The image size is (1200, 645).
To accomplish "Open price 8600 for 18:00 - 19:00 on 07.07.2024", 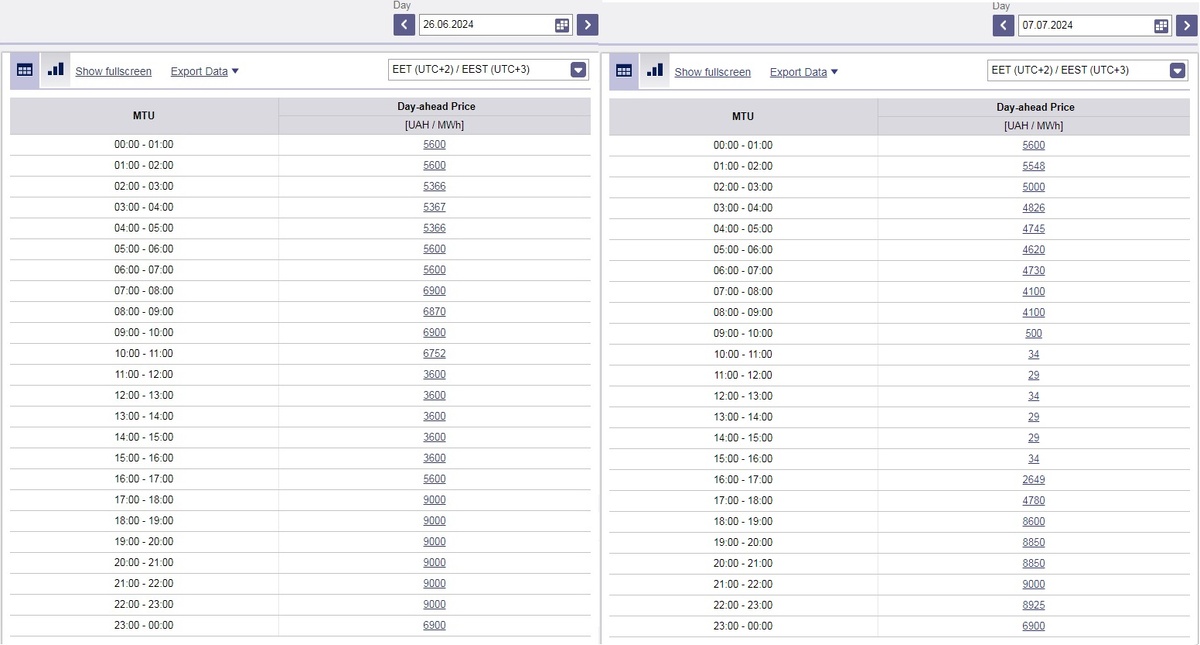I will 1034,522.
